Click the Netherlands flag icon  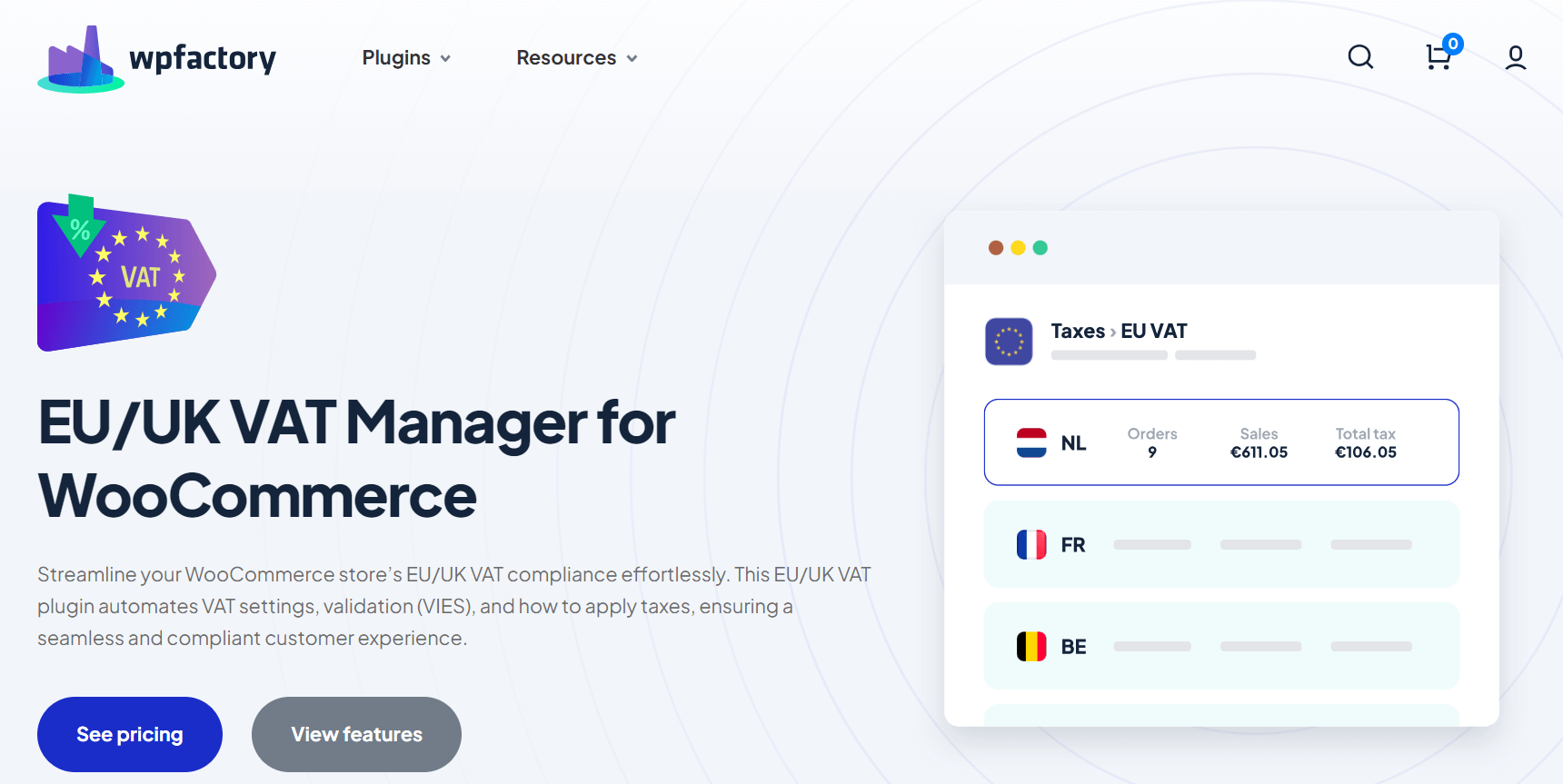coord(1031,442)
